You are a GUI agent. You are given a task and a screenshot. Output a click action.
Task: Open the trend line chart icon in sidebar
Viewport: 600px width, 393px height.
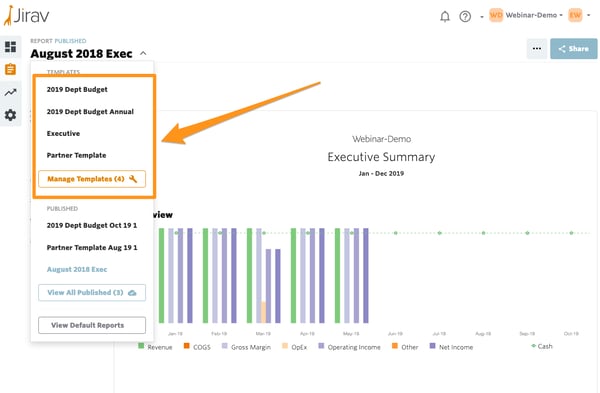(10, 92)
